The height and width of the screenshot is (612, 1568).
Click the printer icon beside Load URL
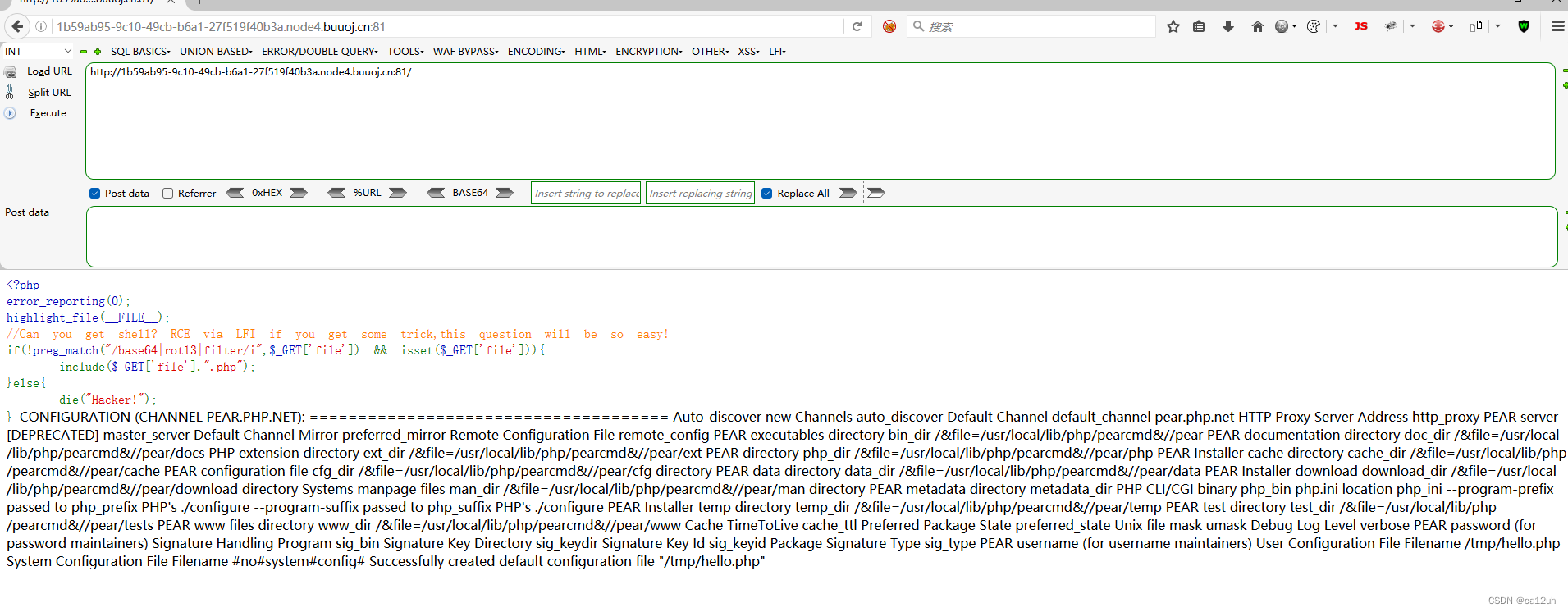(11, 72)
